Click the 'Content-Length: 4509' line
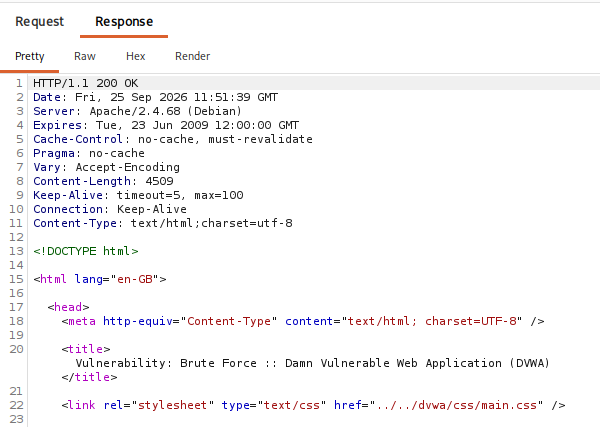This screenshot has height=427, width=600. 103,181
